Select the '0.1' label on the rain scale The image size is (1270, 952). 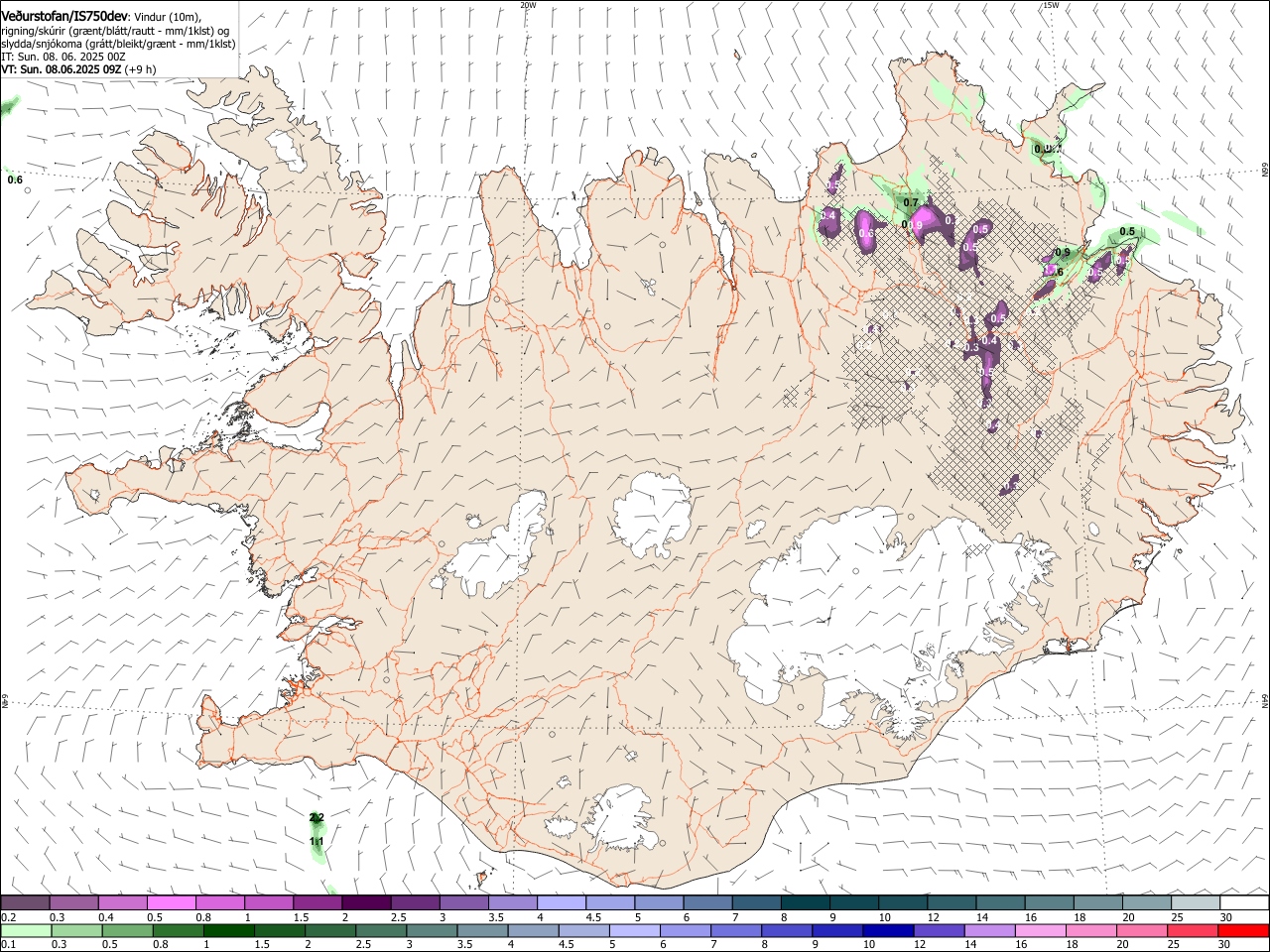coord(9,944)
